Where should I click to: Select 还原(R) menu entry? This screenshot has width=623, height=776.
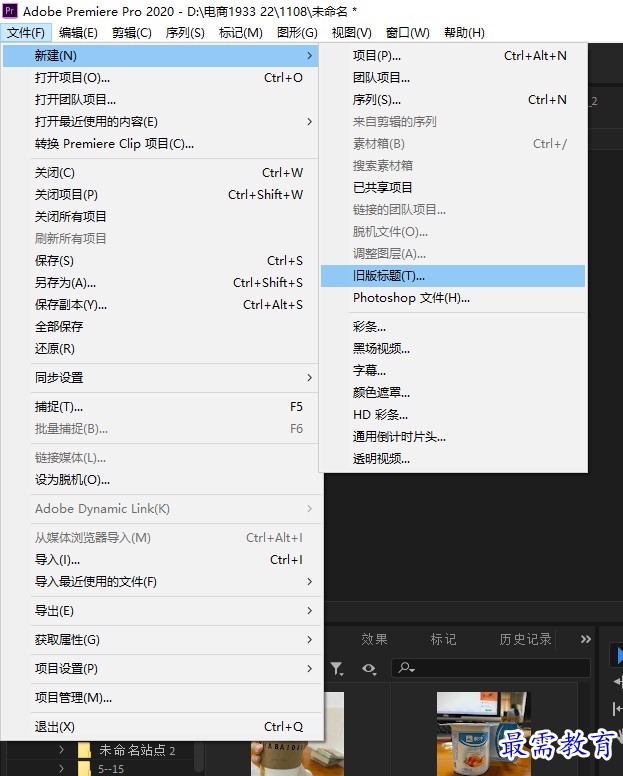coord(160,348)
